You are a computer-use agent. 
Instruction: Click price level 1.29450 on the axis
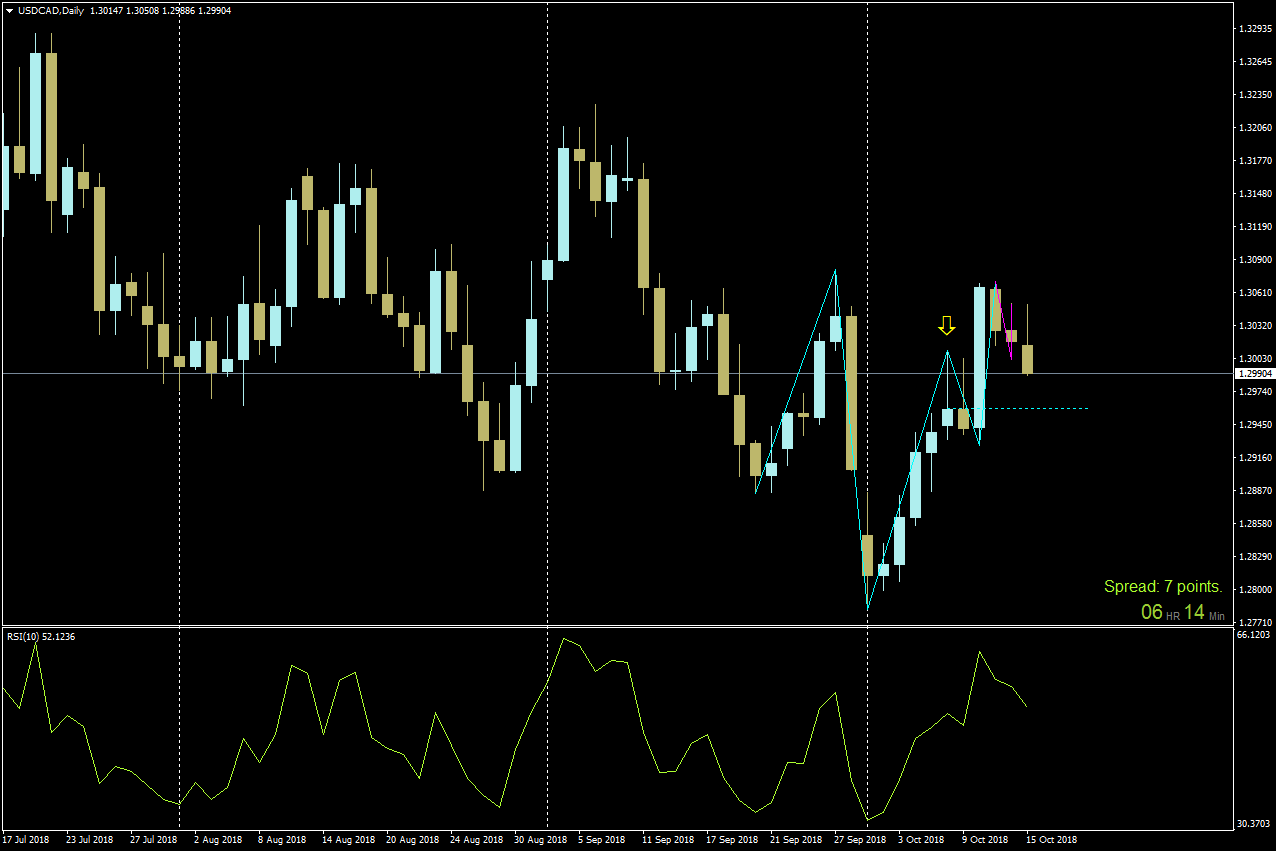point(1254,425)
